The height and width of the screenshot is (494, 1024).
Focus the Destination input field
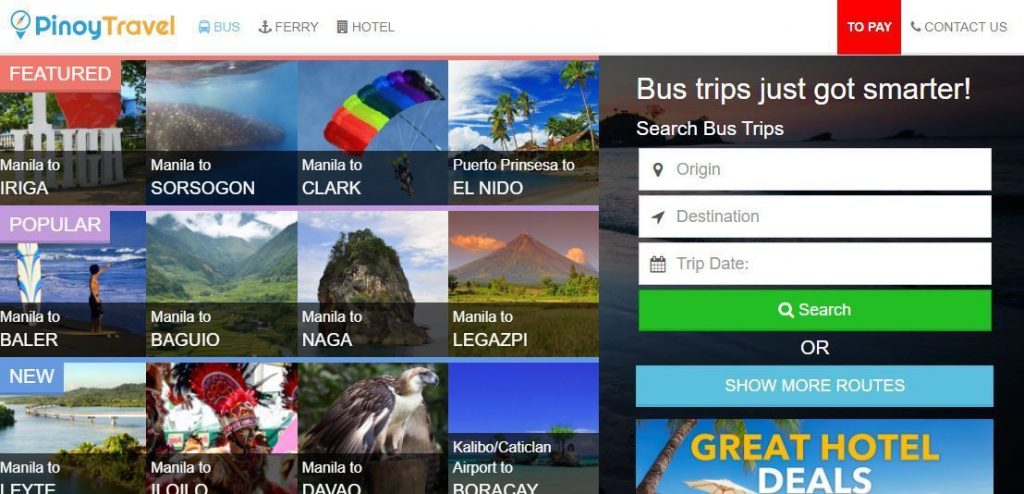[x=814, y=217]
